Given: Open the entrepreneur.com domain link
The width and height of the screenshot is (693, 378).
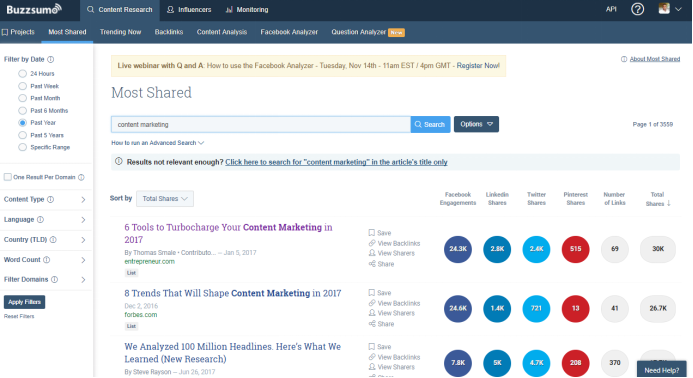Looking at the screenshot, I should pyautogui.click(x=149, y=261).
